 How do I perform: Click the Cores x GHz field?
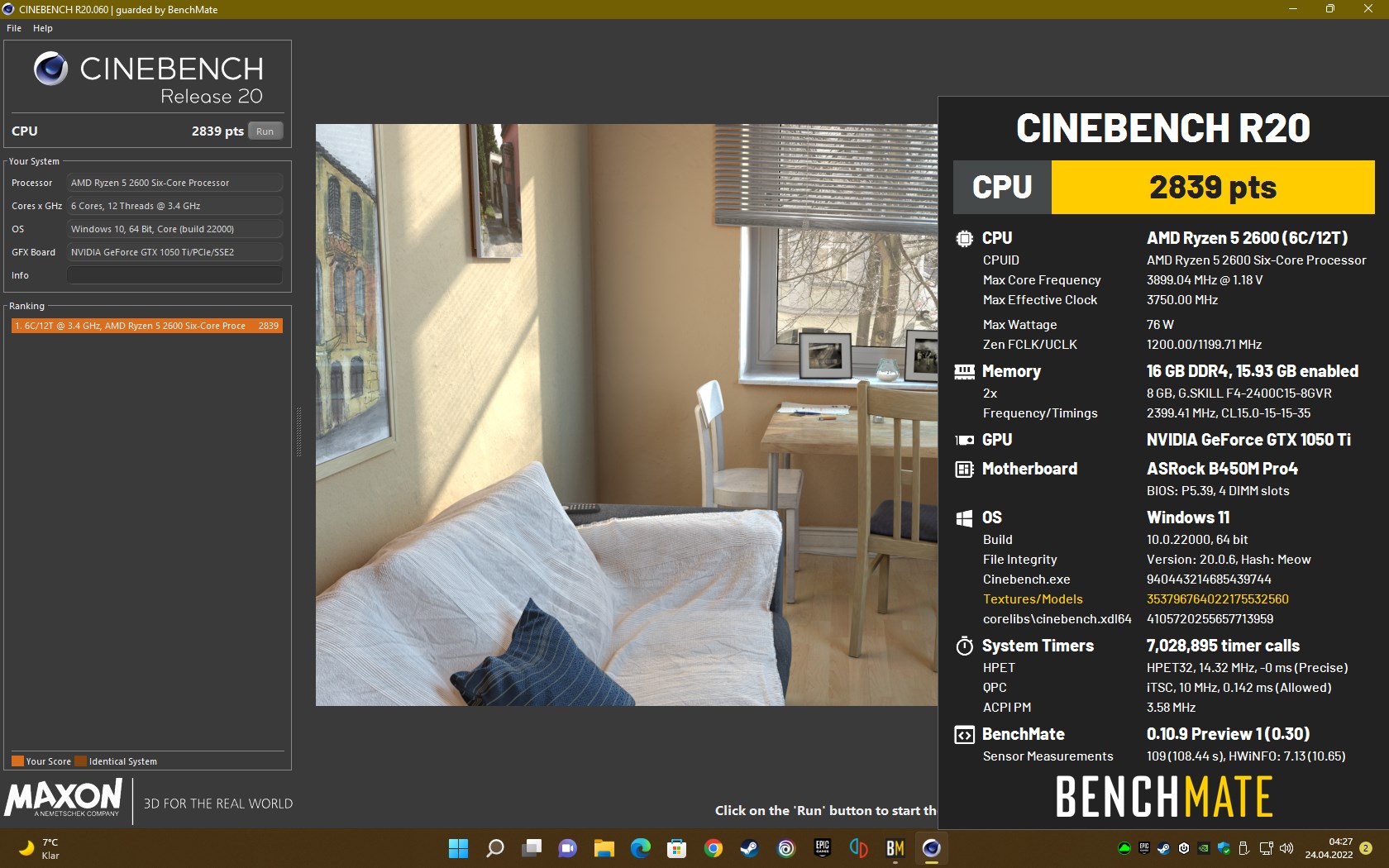(x=174, y=206)
